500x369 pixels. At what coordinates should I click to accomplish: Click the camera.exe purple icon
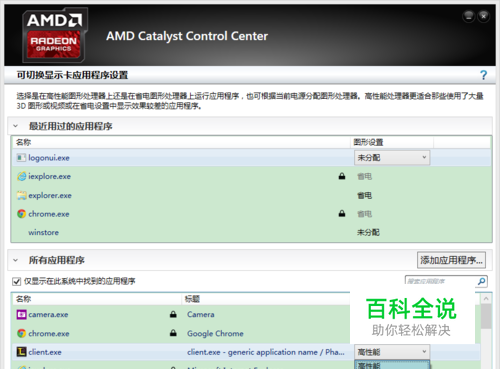point(21,314)
